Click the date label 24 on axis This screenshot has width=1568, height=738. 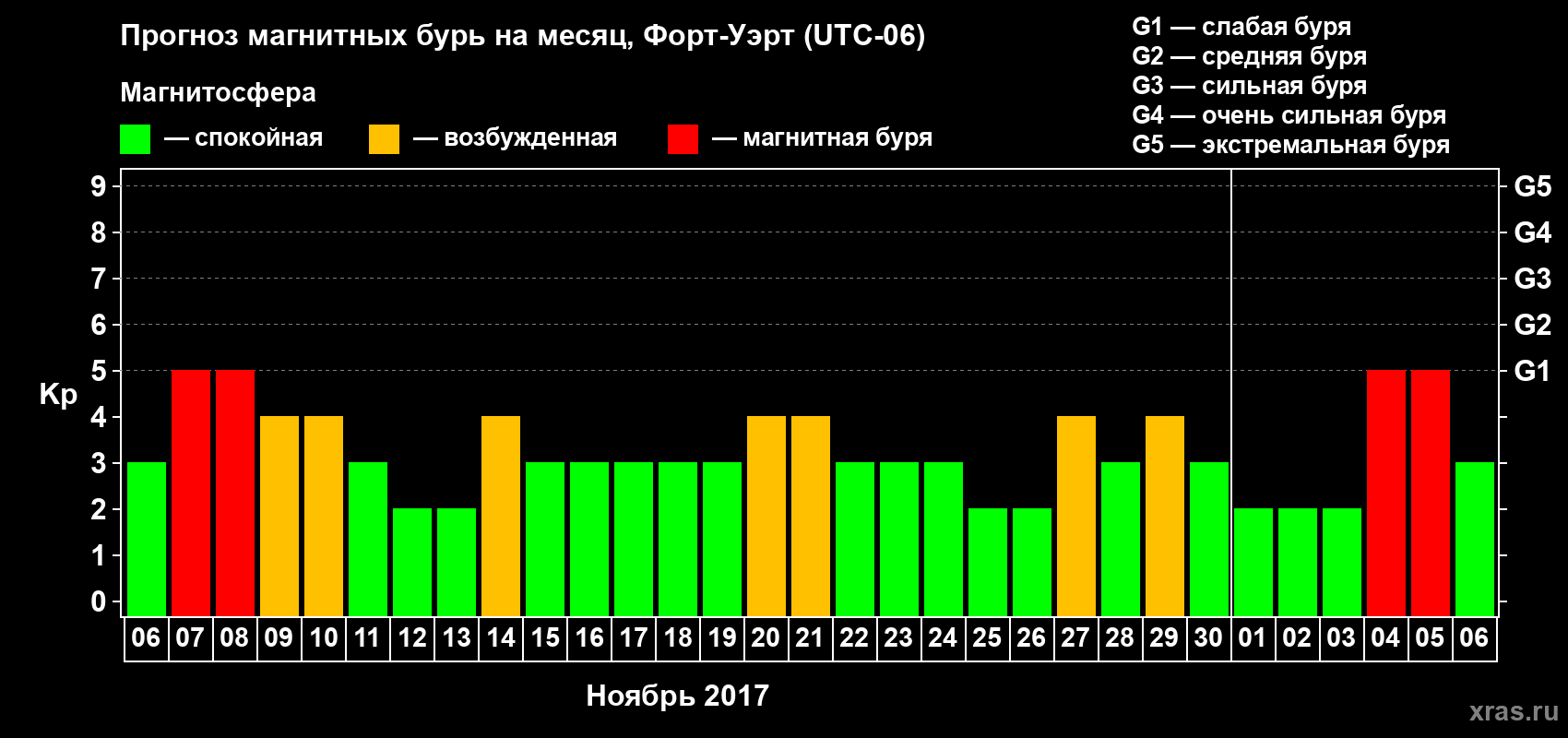tap(943, 637)
